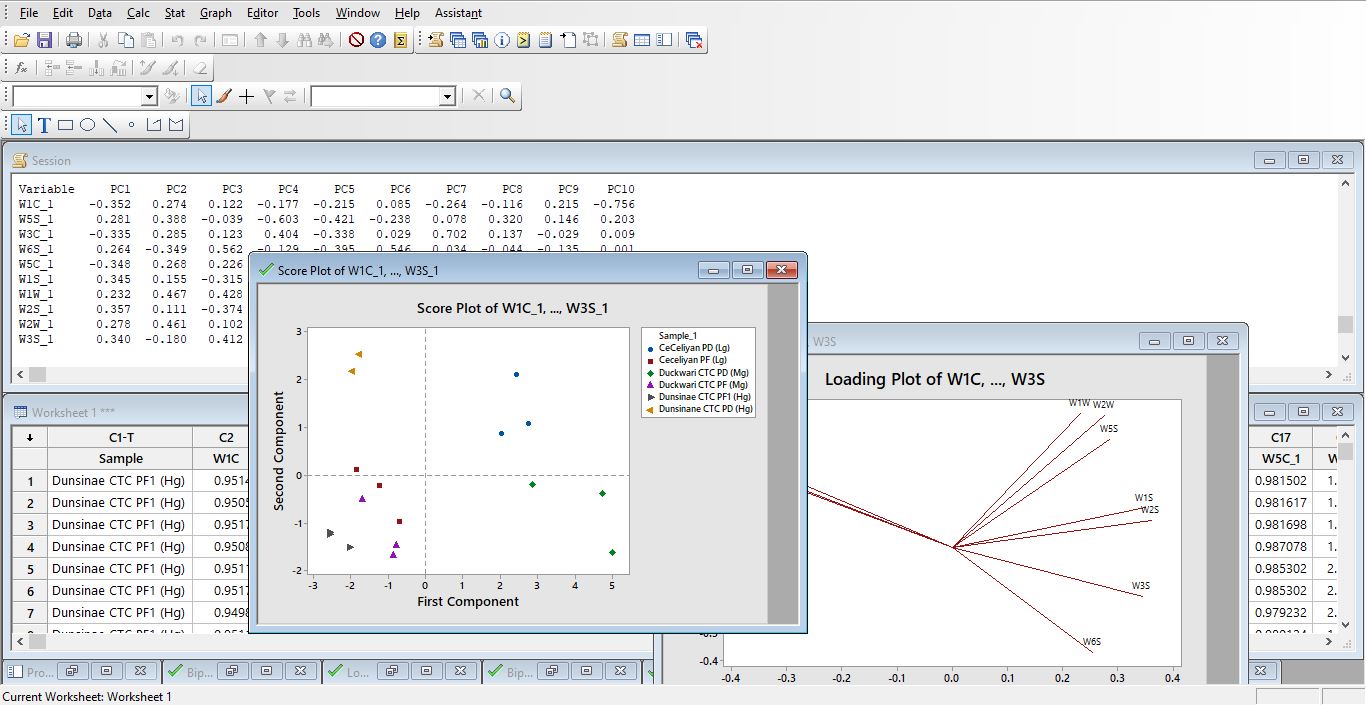Show the Graphs folder icon
This screenshot has height=705, width=1366.
[x=480, y=40]
